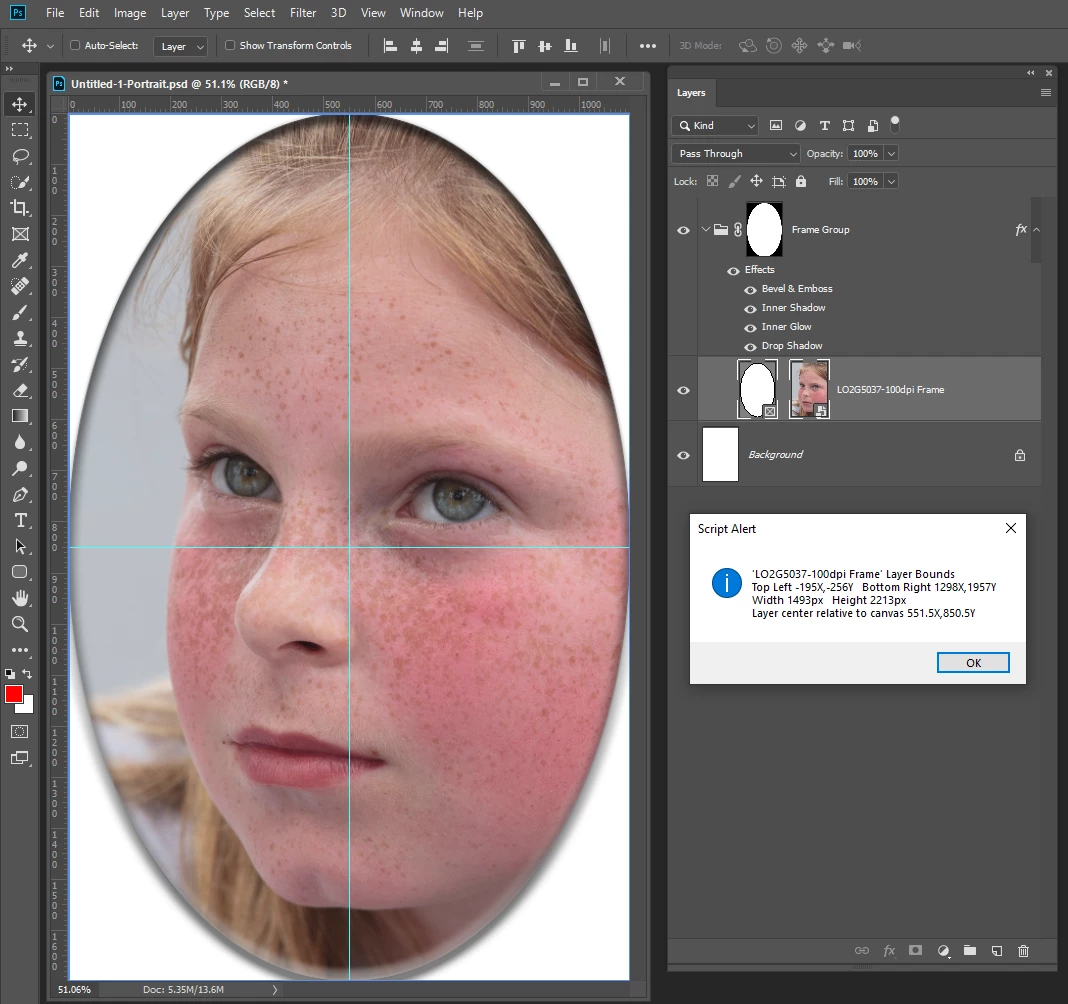Click the red foreground color swatch
Image resolution: width=1068 pixels, height=1004 pixels.
tap(13, 694)
